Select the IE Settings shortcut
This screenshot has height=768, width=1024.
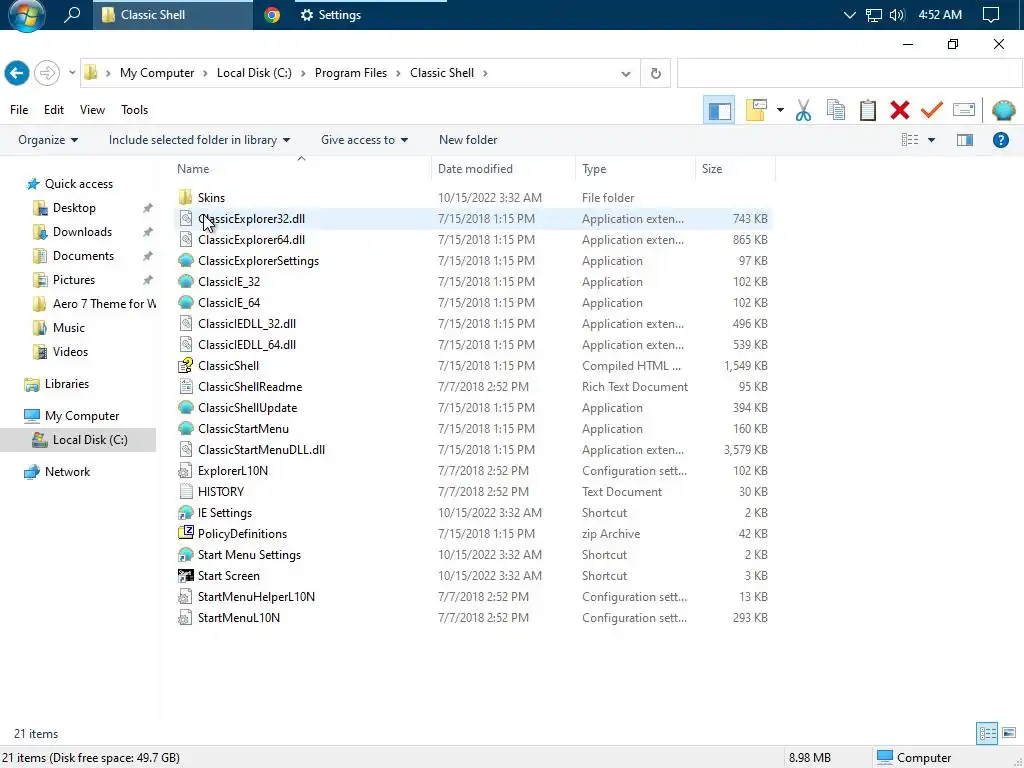[x=224, y=513]
